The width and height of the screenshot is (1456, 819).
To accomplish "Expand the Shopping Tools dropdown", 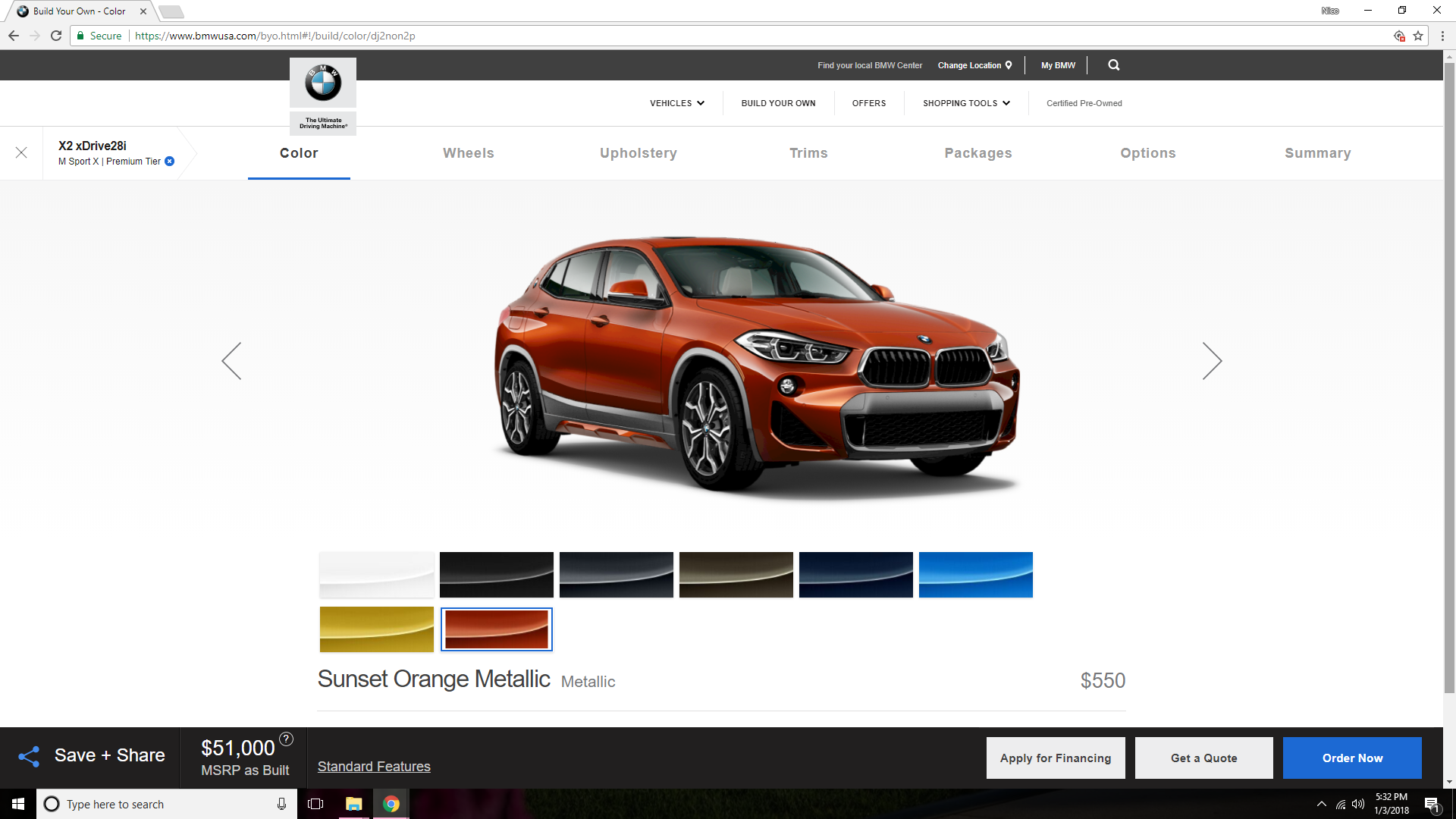I will pos(966,103).
